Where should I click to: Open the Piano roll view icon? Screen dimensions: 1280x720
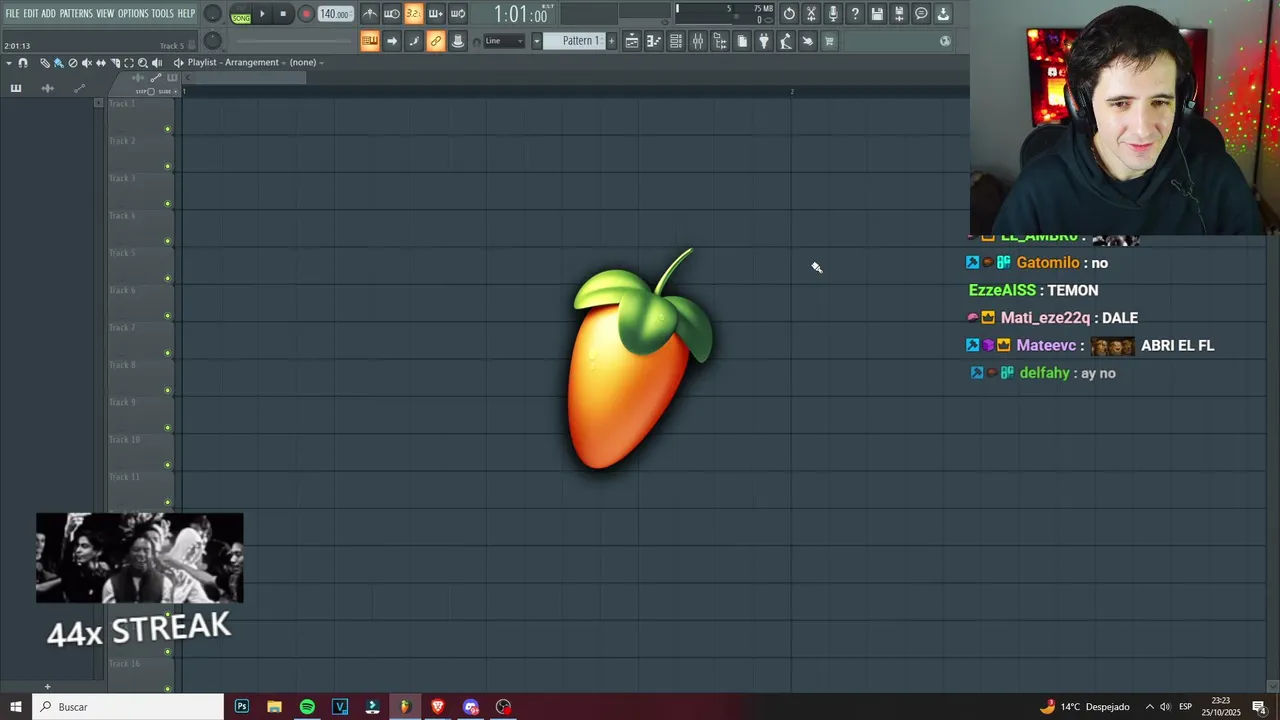(x=654, y=41)
